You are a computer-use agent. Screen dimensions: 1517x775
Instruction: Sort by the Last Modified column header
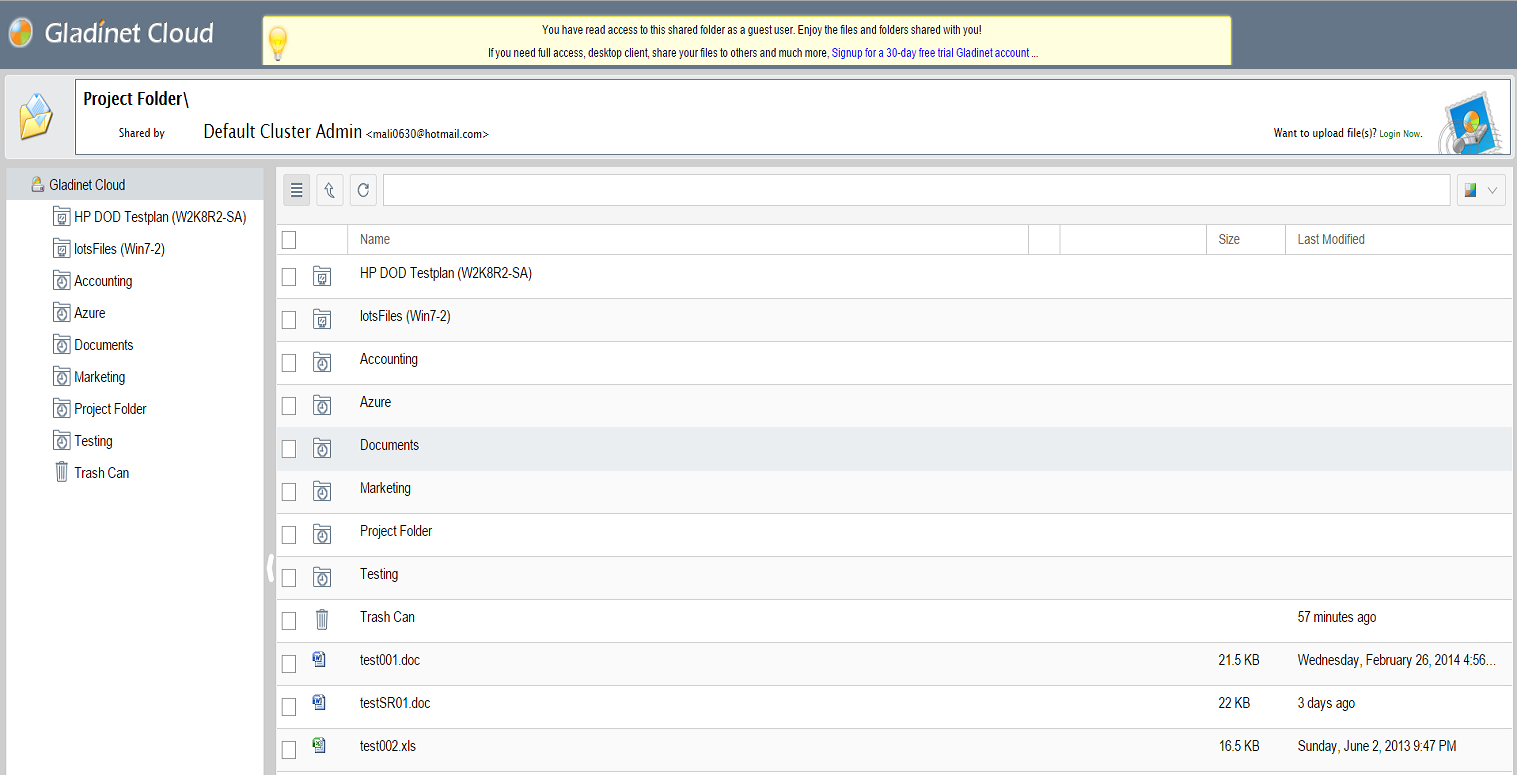[x=1331, y=239]
